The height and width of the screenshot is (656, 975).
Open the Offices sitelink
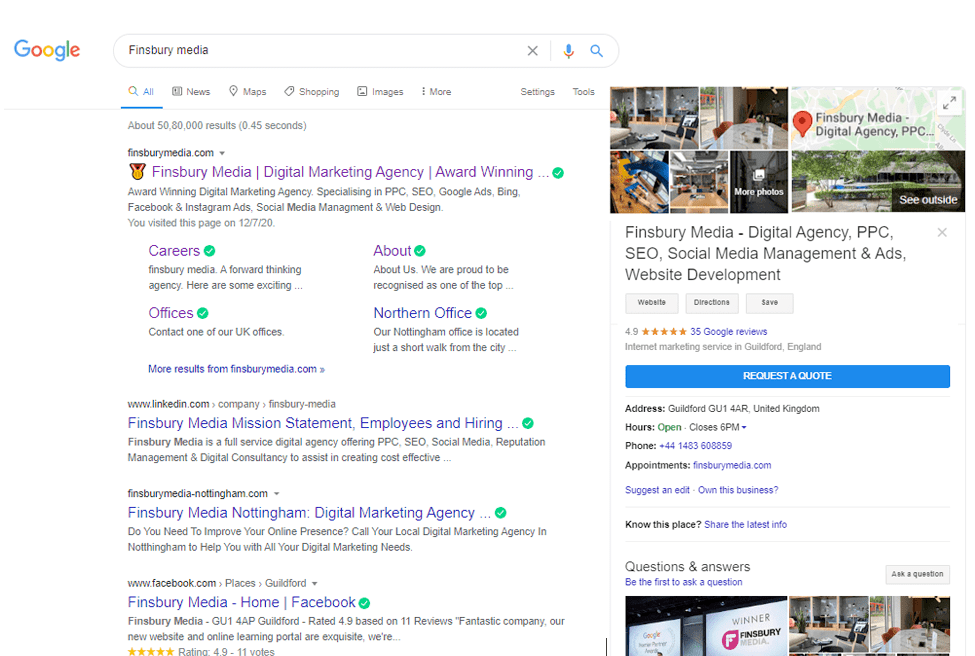[171, 313]
